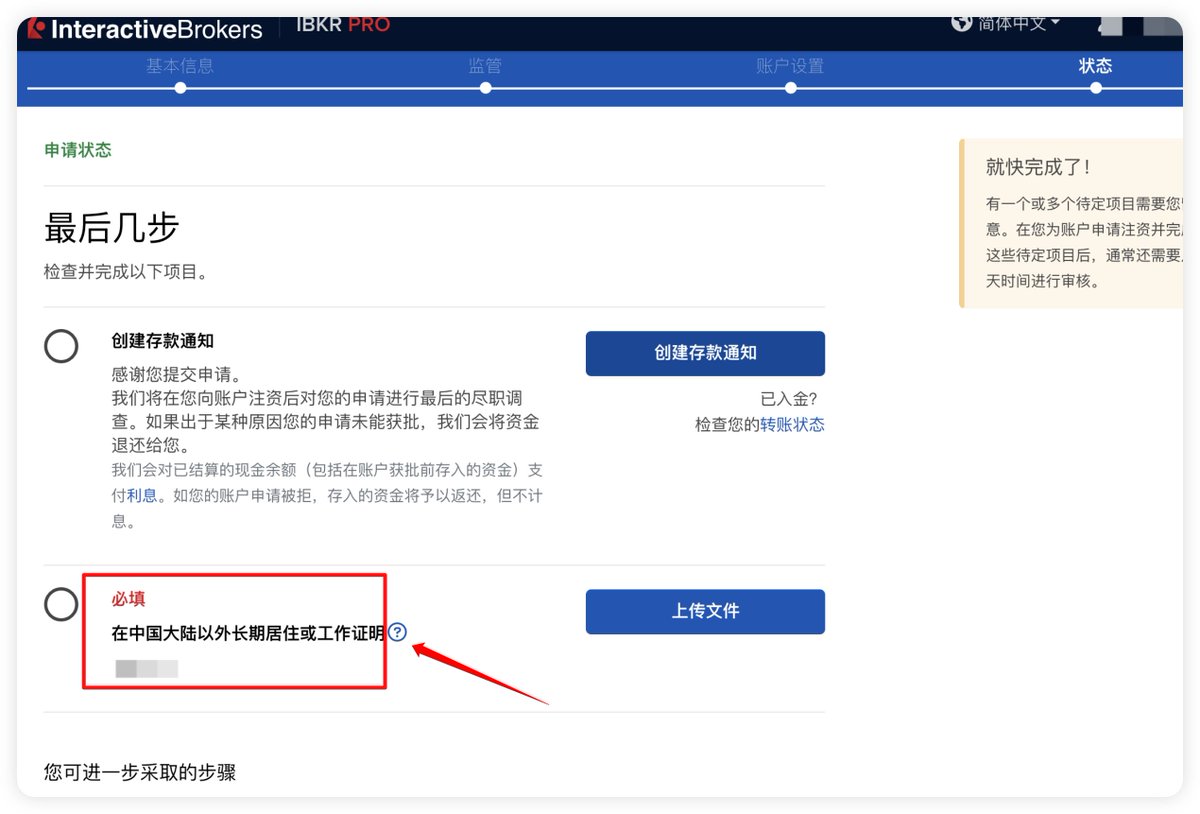Click the 就快完成了! notice heading
This screenshot has height=814, width=1200.
tap(1038, 167)
